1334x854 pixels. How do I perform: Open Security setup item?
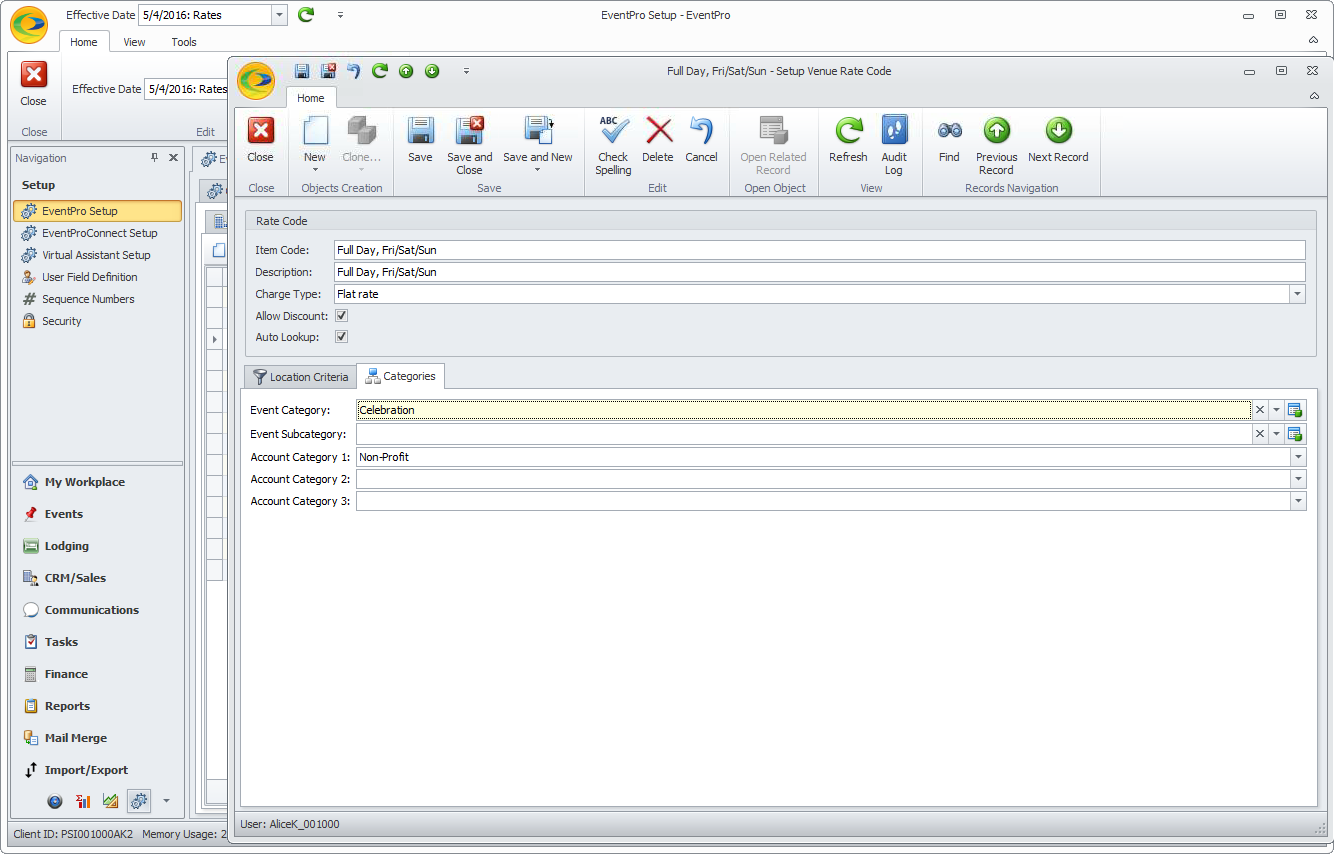(61, 321)
